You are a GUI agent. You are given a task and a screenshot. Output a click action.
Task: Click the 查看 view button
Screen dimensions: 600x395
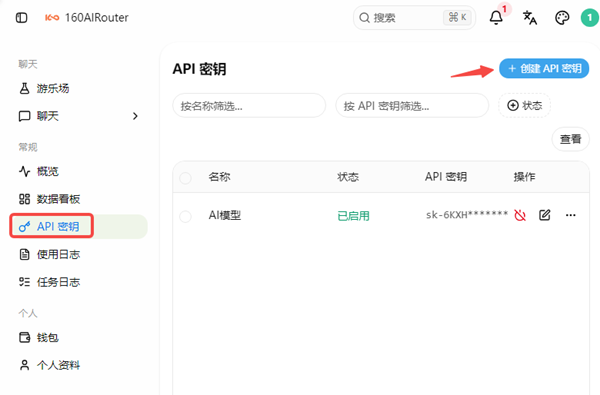click(x=570, y=139)
